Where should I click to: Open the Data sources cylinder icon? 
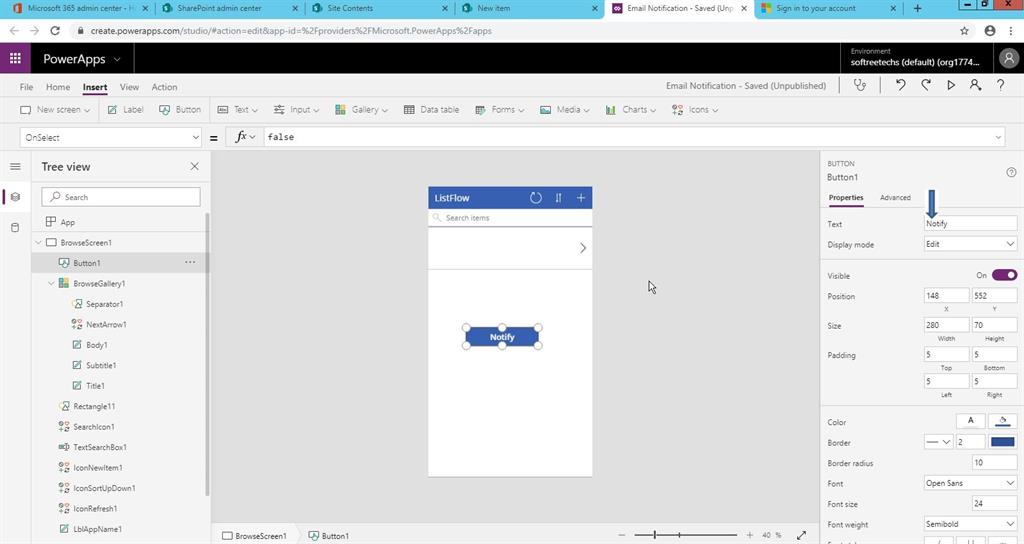point(15,227)
